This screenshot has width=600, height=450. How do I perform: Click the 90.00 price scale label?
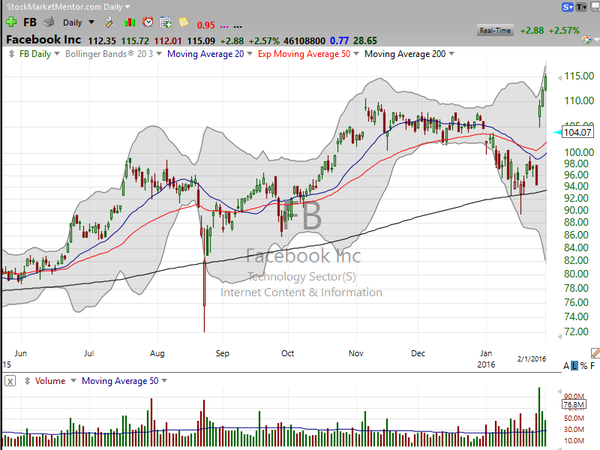pyautogui.click(x=576, y=210)
